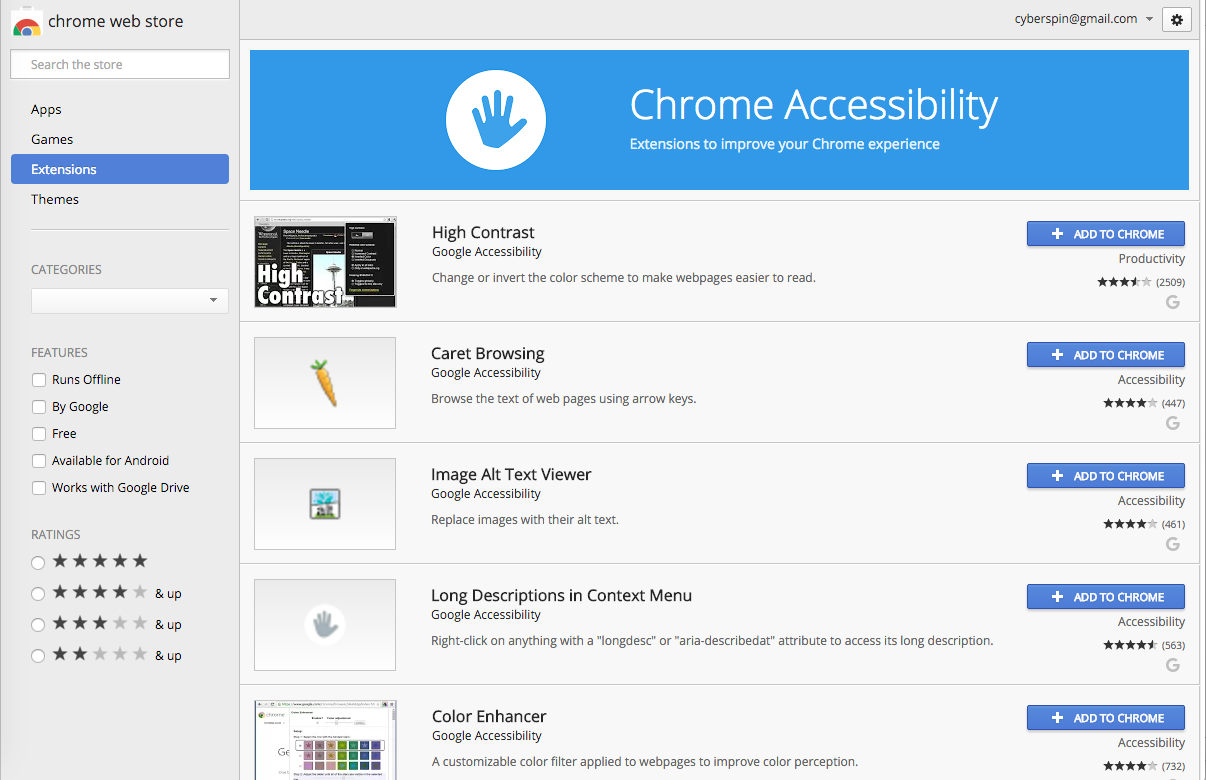
Task: Click the Google badge on Image Alt Text Viewer
Action: (x=1173, y=544)
